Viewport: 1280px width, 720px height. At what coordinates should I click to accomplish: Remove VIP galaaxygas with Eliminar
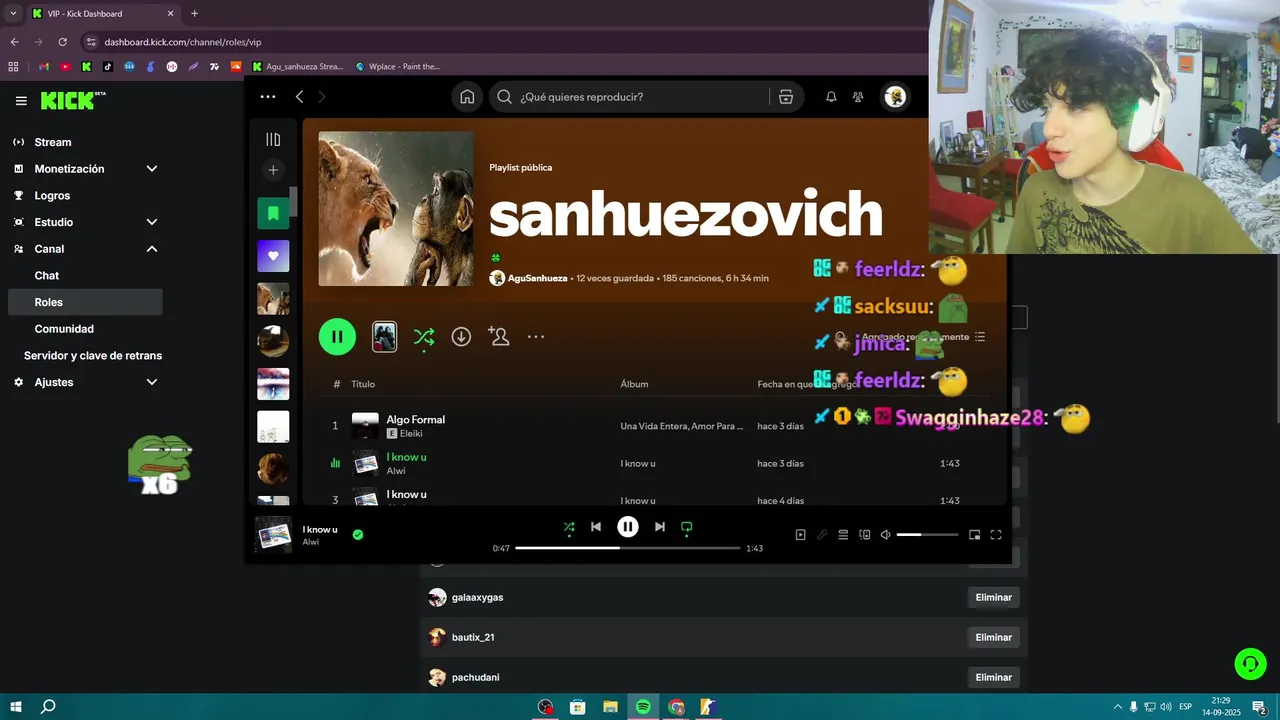click(994, 597)
